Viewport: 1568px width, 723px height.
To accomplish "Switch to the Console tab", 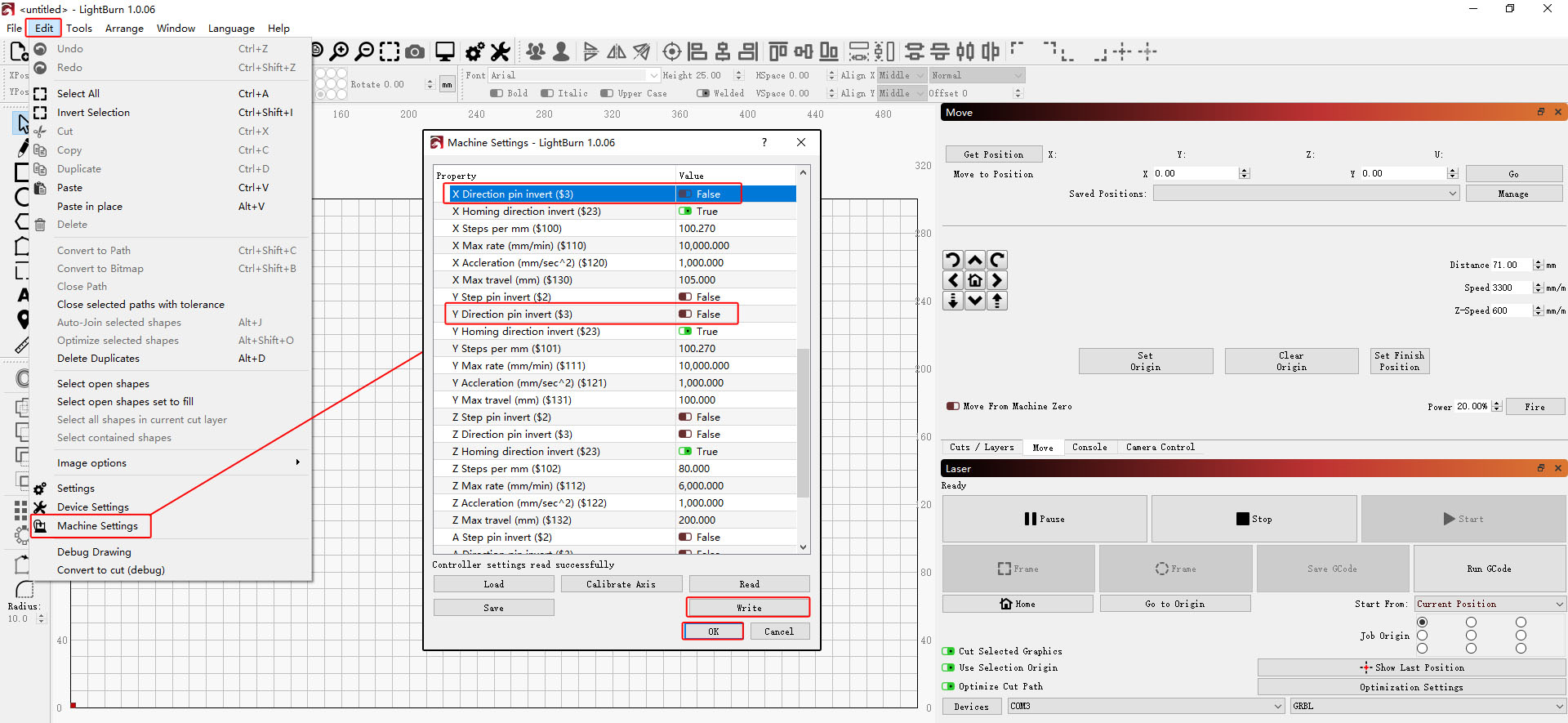I will 1089,447.
